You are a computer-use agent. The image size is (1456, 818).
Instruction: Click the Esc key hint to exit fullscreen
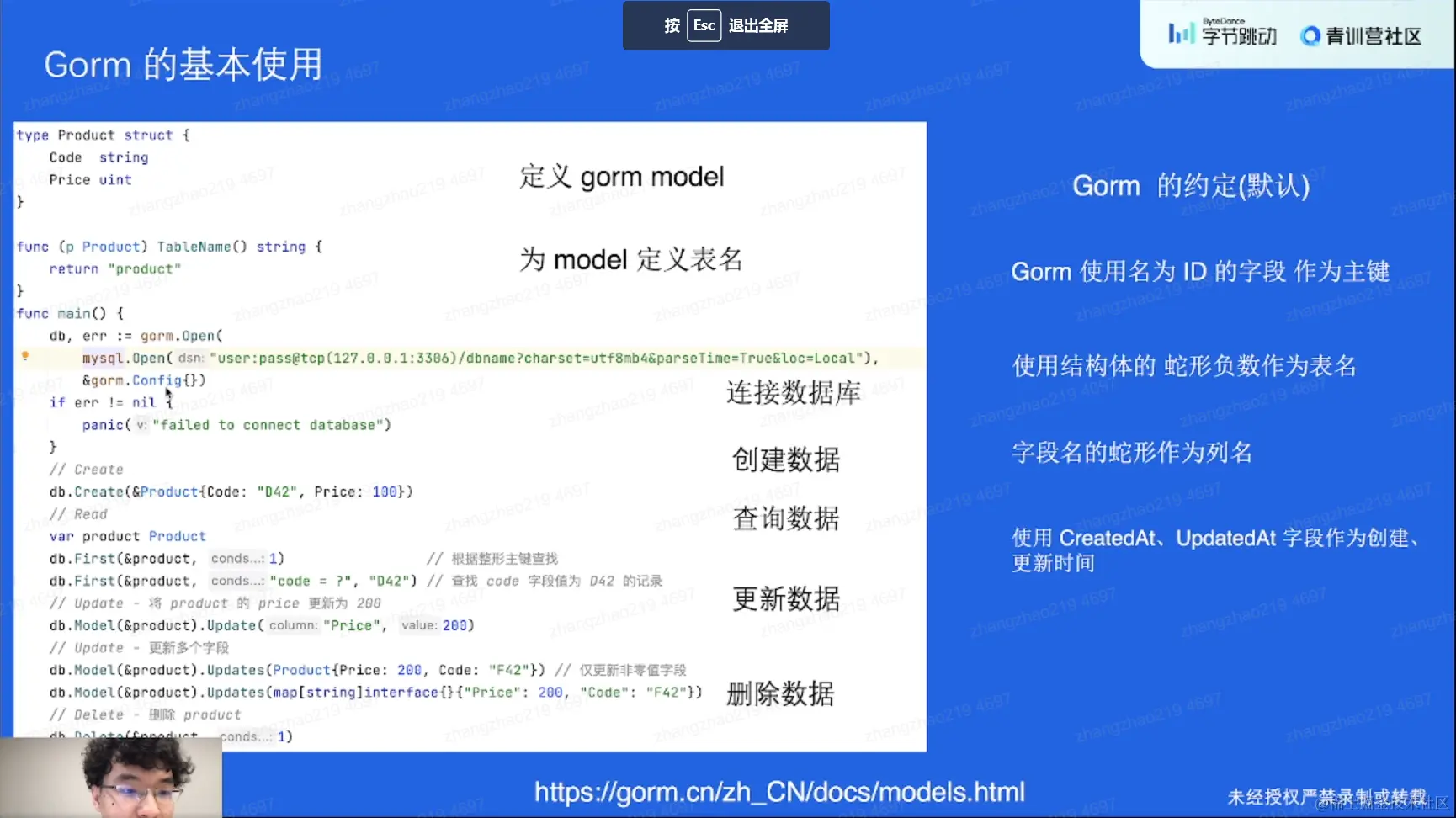pos(704,25)
